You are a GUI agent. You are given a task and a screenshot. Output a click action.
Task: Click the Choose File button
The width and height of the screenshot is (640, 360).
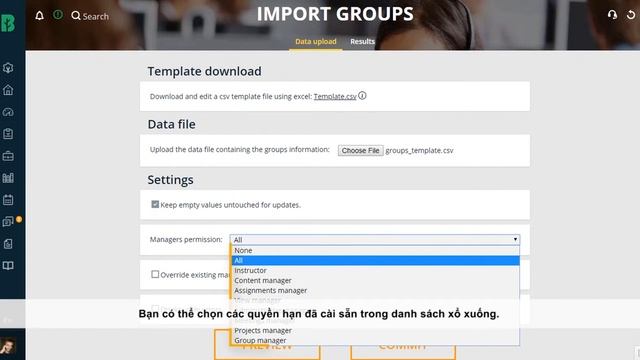tap(360, 150)
